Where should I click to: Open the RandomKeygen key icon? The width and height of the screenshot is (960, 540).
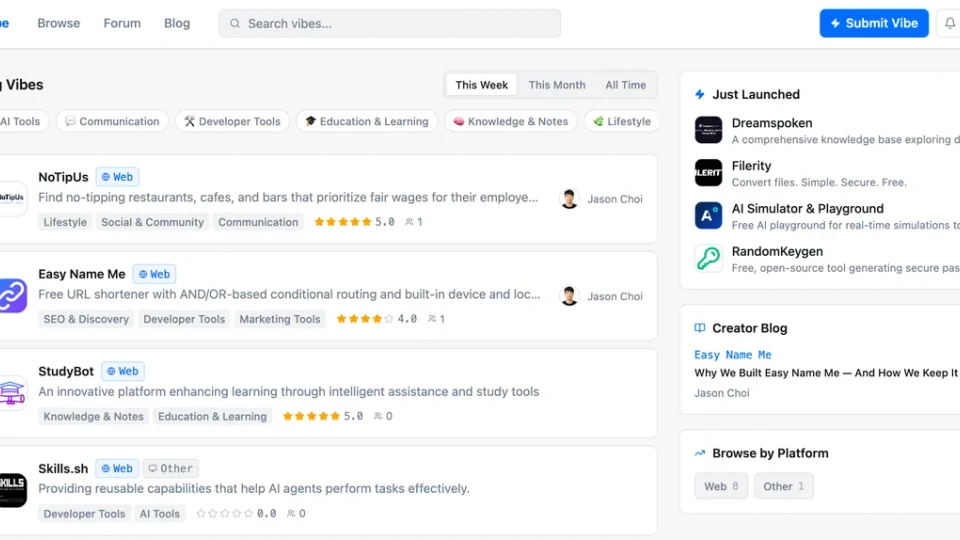(x=708, y=259)
